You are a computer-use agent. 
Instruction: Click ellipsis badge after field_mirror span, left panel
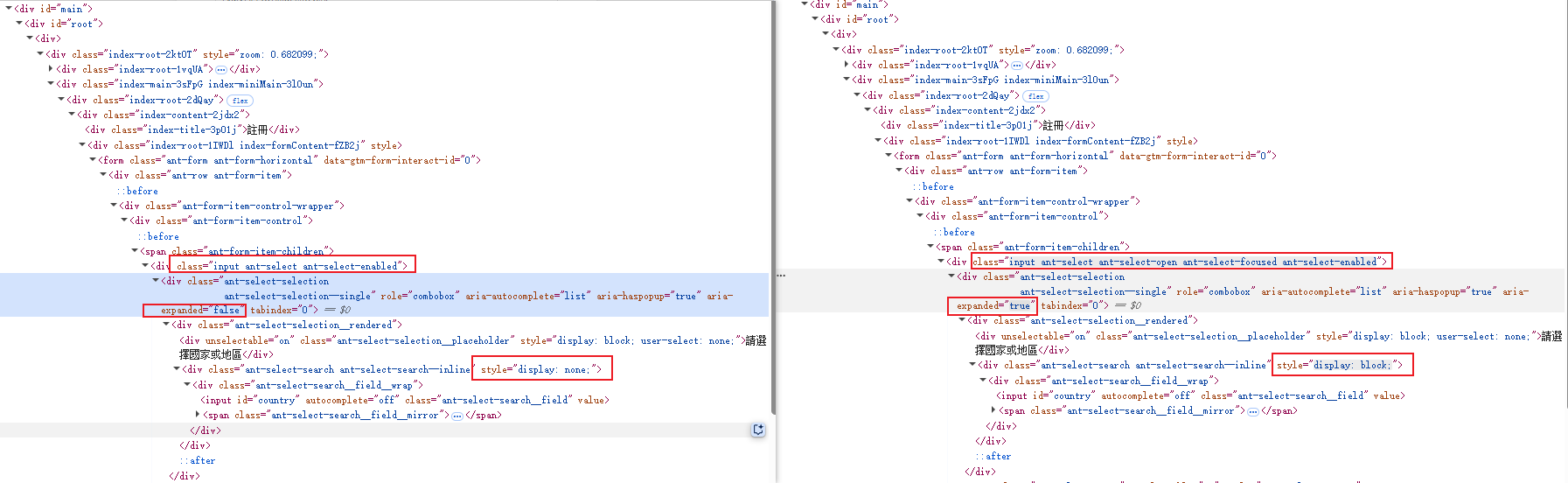(x=457, y=416)
